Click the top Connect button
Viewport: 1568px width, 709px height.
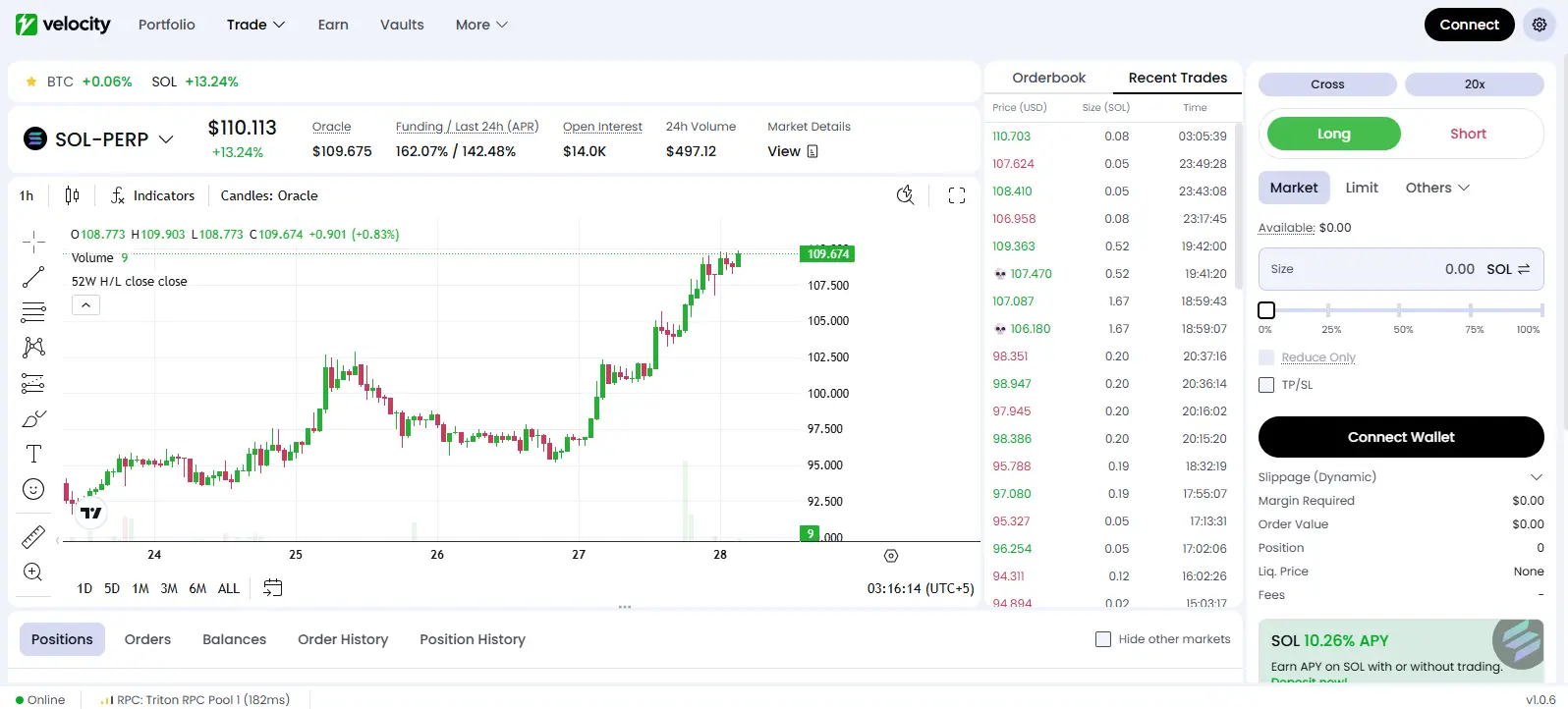(1470, 25)
